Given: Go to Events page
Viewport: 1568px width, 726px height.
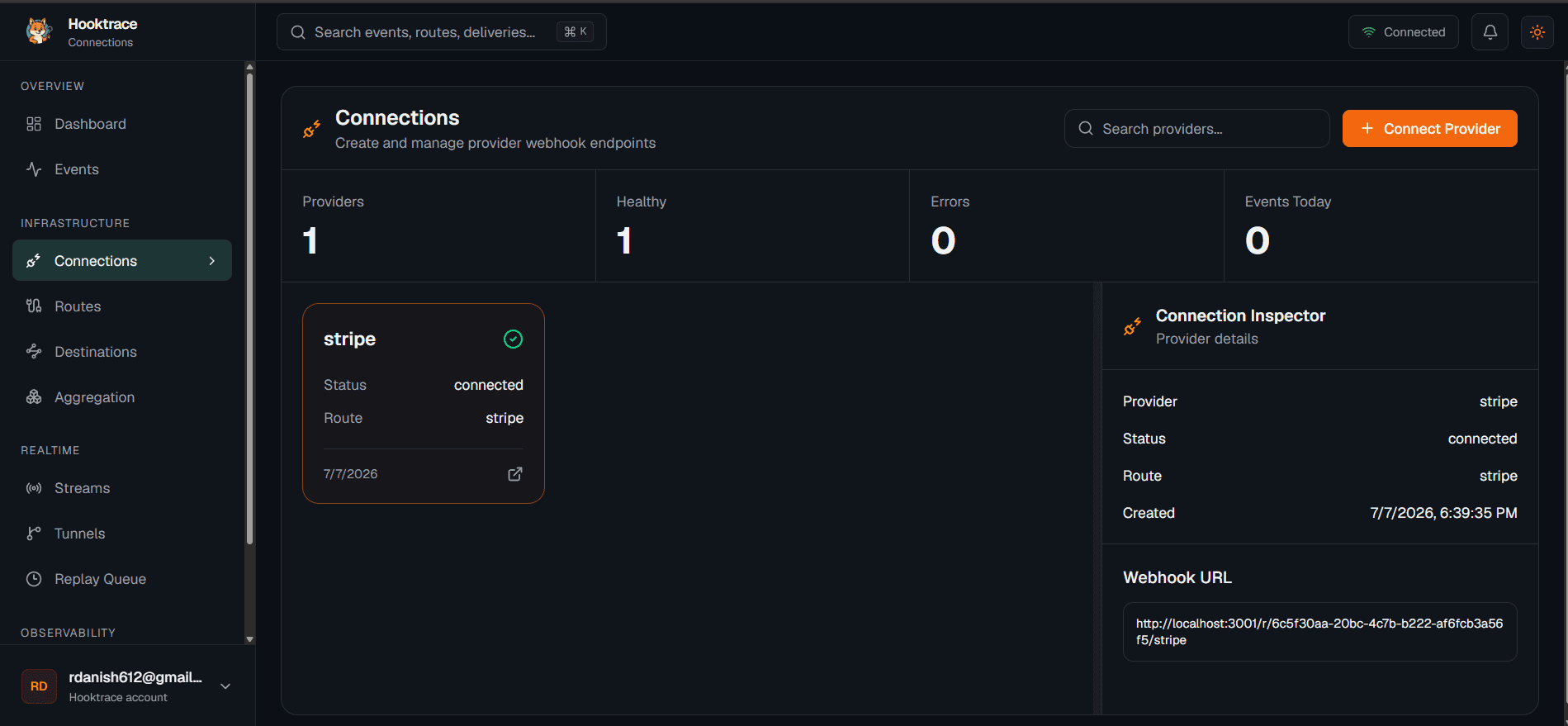Looking at the screenshot, I should (x=122, y=169).
